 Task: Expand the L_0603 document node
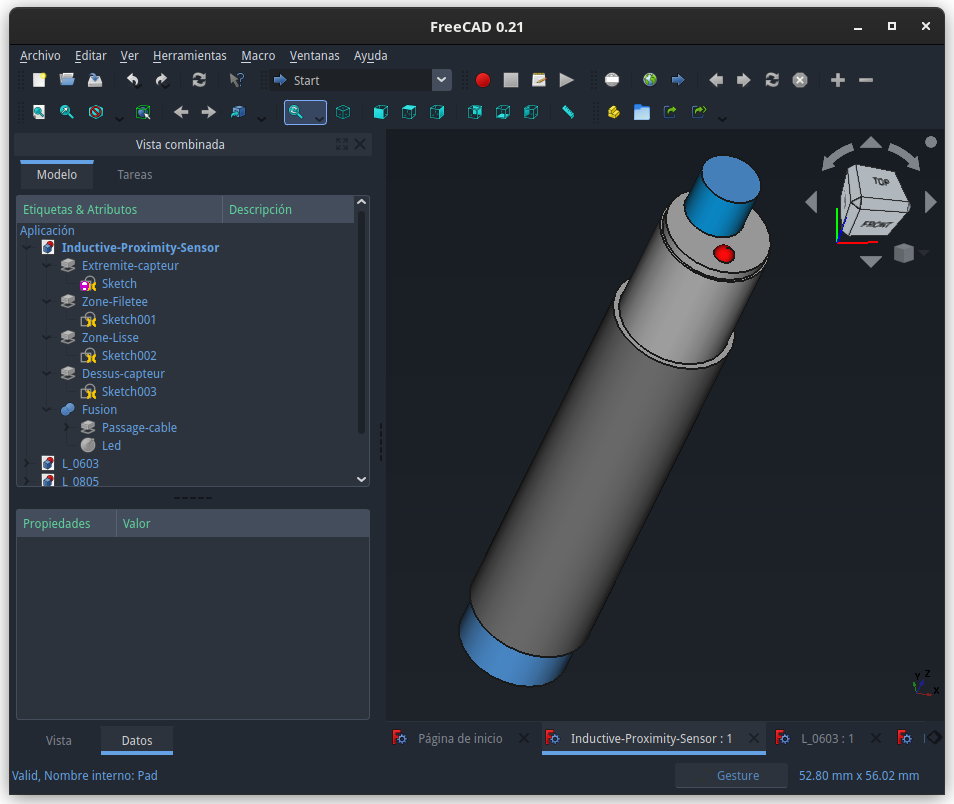pos(26,464)
